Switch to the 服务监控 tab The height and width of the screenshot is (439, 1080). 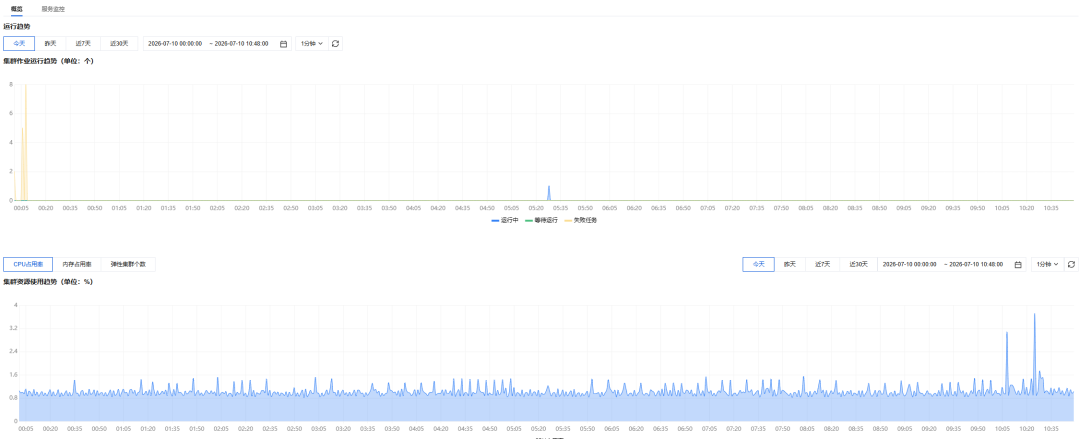(x=53, y=9)
